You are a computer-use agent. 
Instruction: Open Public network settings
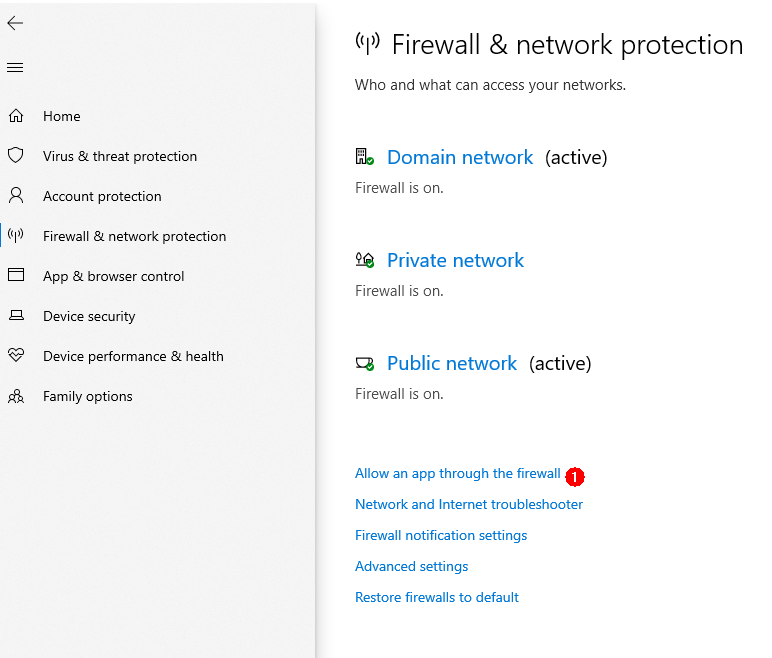452,363
